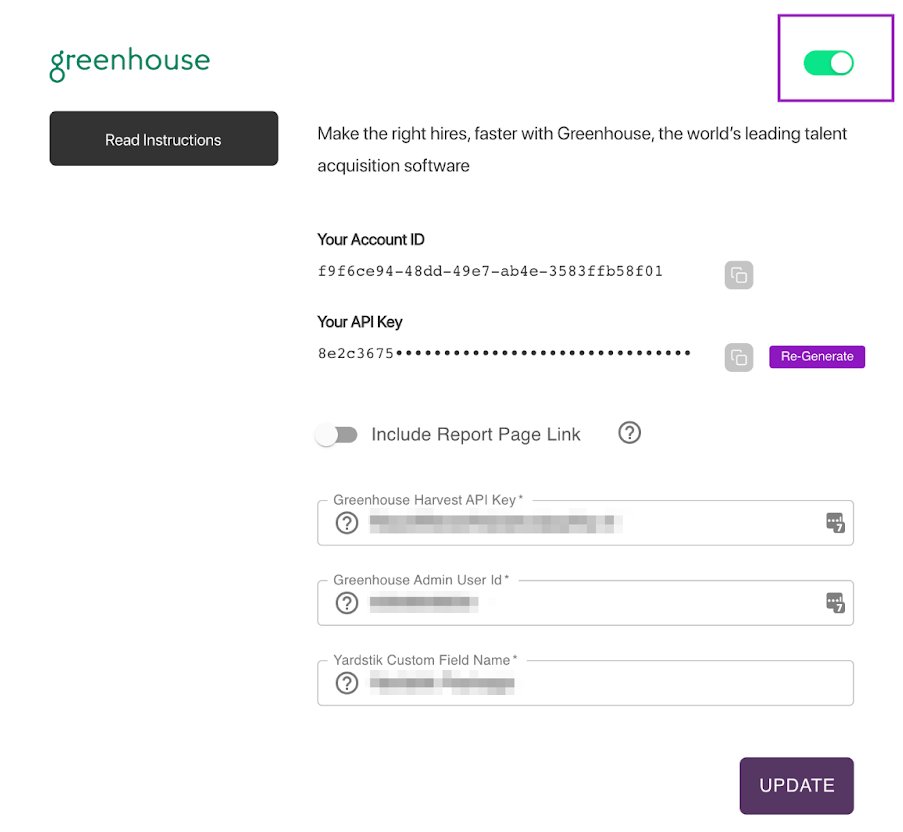The image size is (903, 832).
Task: Click the masked API Key value
Action: click(504, 353)
